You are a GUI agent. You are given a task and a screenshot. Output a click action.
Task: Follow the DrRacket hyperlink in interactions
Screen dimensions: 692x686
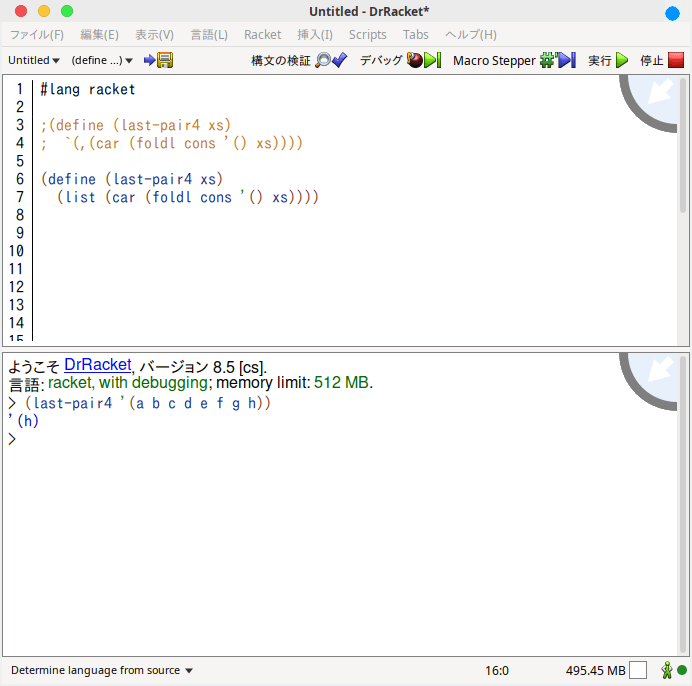pyautogui.click(x=98, y=365)
